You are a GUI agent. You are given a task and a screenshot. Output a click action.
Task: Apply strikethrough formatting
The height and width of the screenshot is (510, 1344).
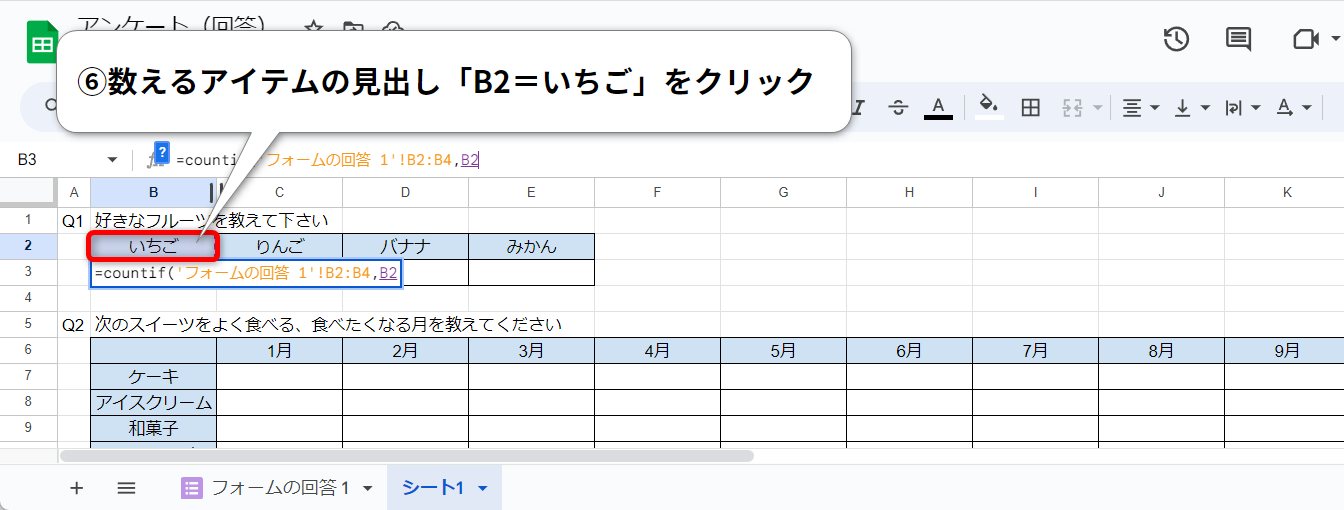coord(897,107)
